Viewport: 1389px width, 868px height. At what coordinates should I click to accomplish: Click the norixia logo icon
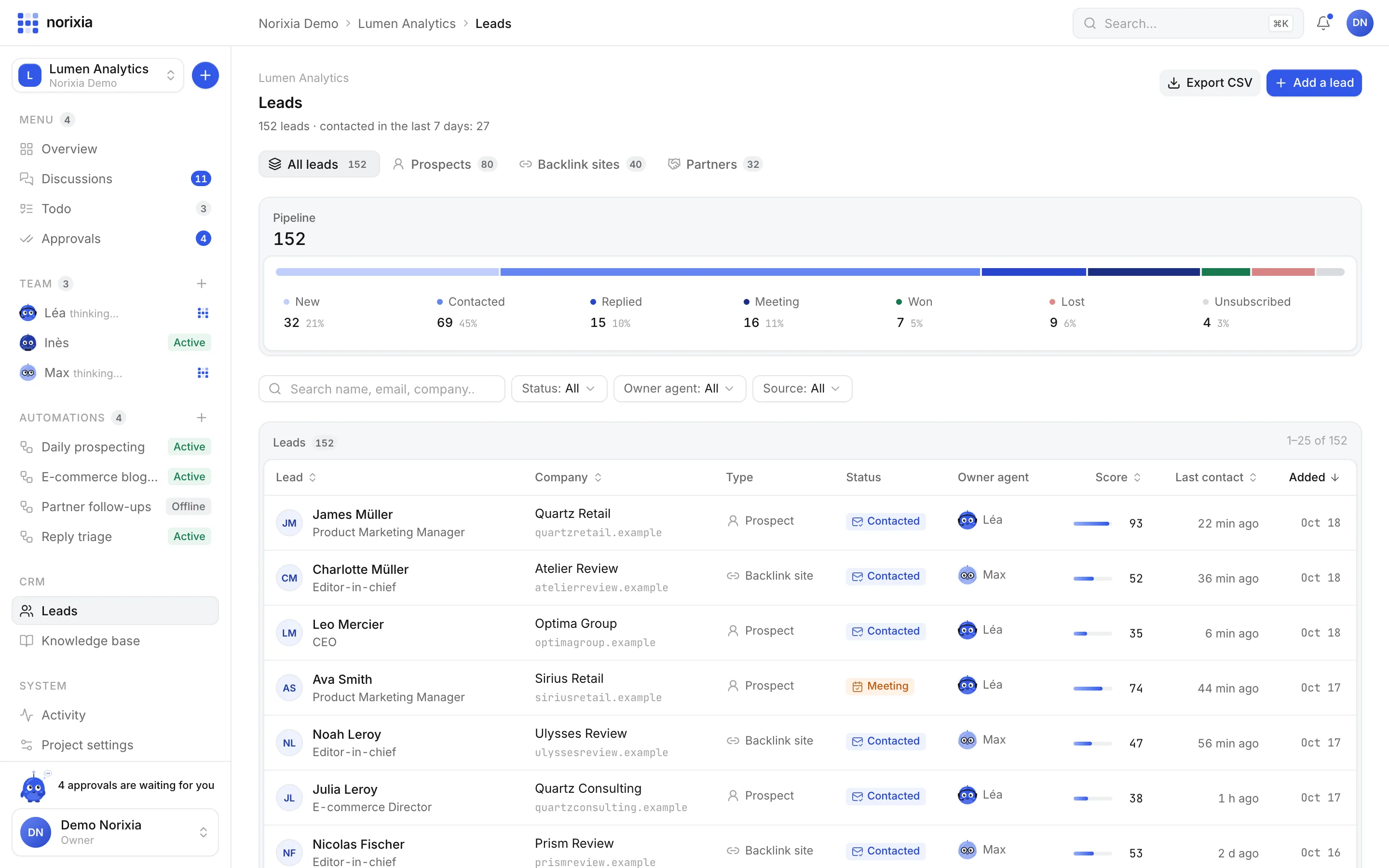click(x=27, y=23)
